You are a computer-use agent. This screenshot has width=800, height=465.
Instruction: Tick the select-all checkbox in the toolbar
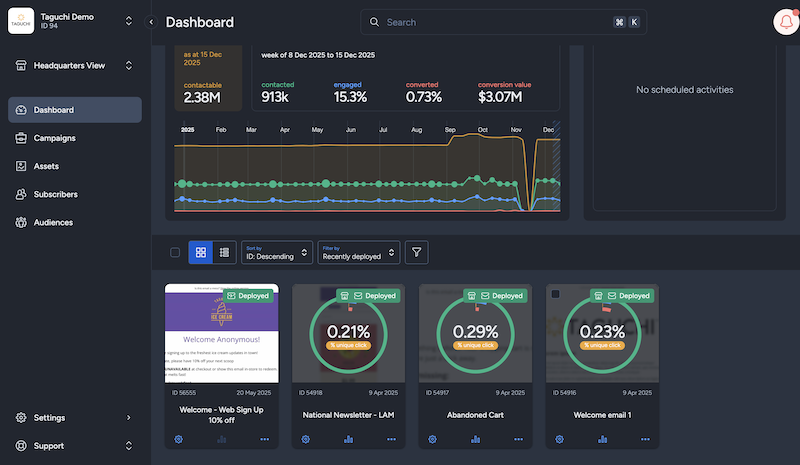[175, 253]
